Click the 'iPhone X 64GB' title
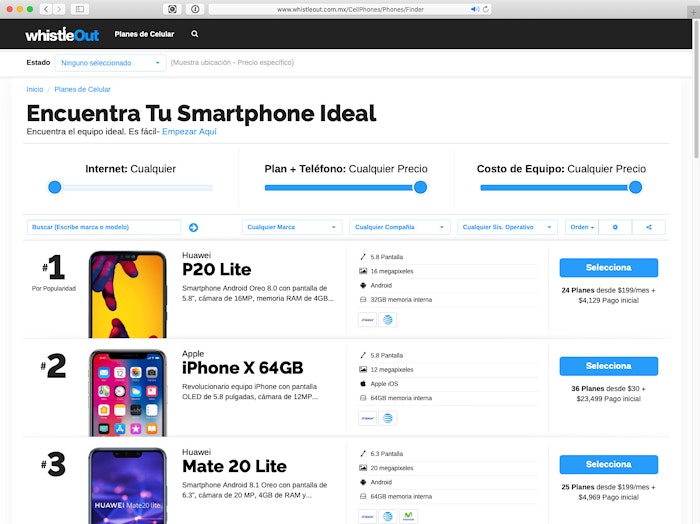The image size is (700, 524). pyautogui.click(x=242, y=368)
